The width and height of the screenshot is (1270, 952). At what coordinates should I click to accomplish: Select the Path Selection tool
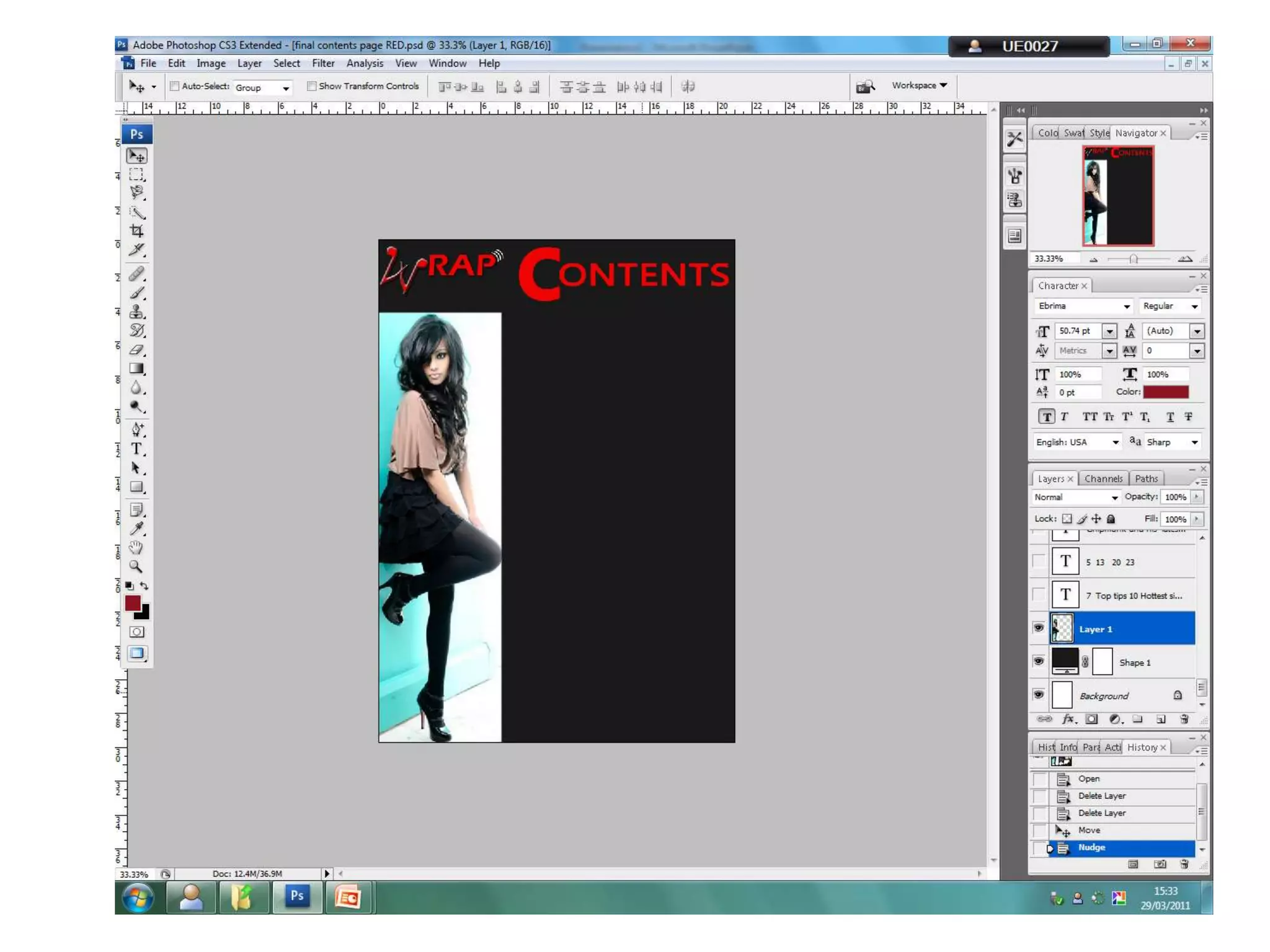[x=136, y=468]
